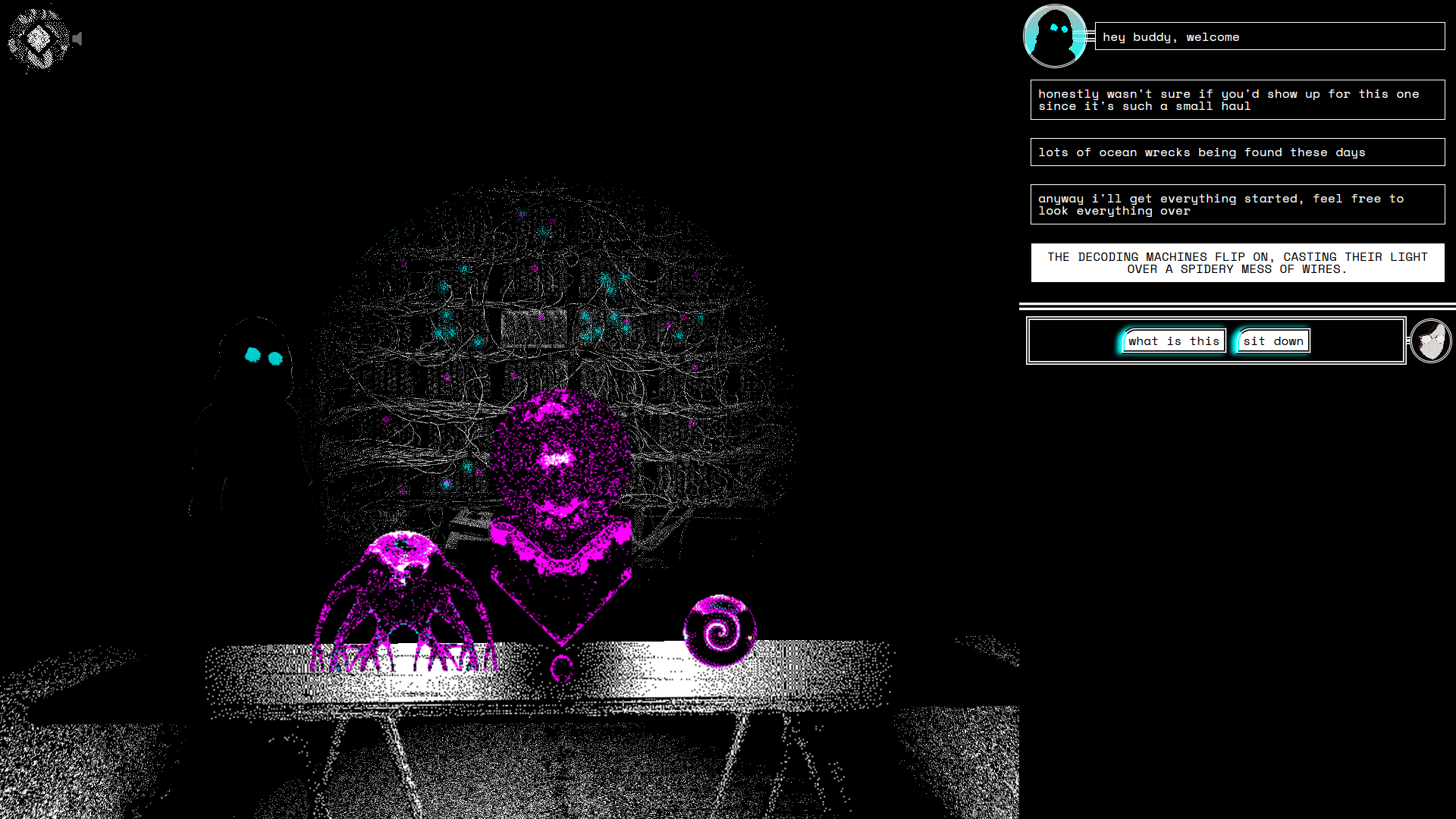This screenshot has height=819, width=1456.
Task: Select the dialogue about the small haul
Action: pos(1236,99)
